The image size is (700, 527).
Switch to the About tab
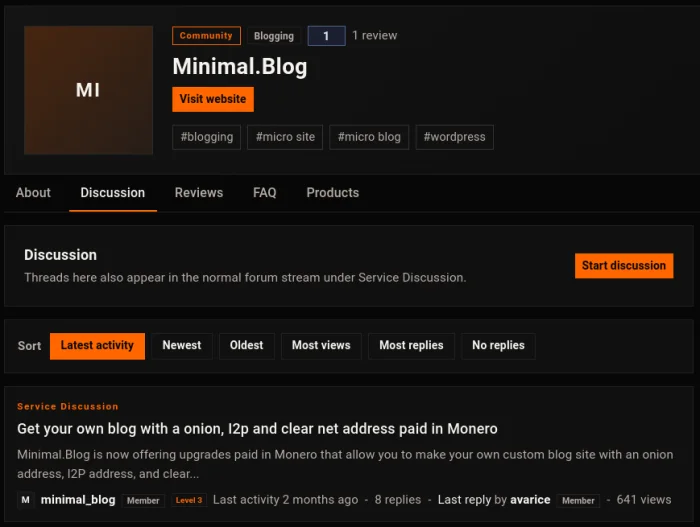pos(33,192)
